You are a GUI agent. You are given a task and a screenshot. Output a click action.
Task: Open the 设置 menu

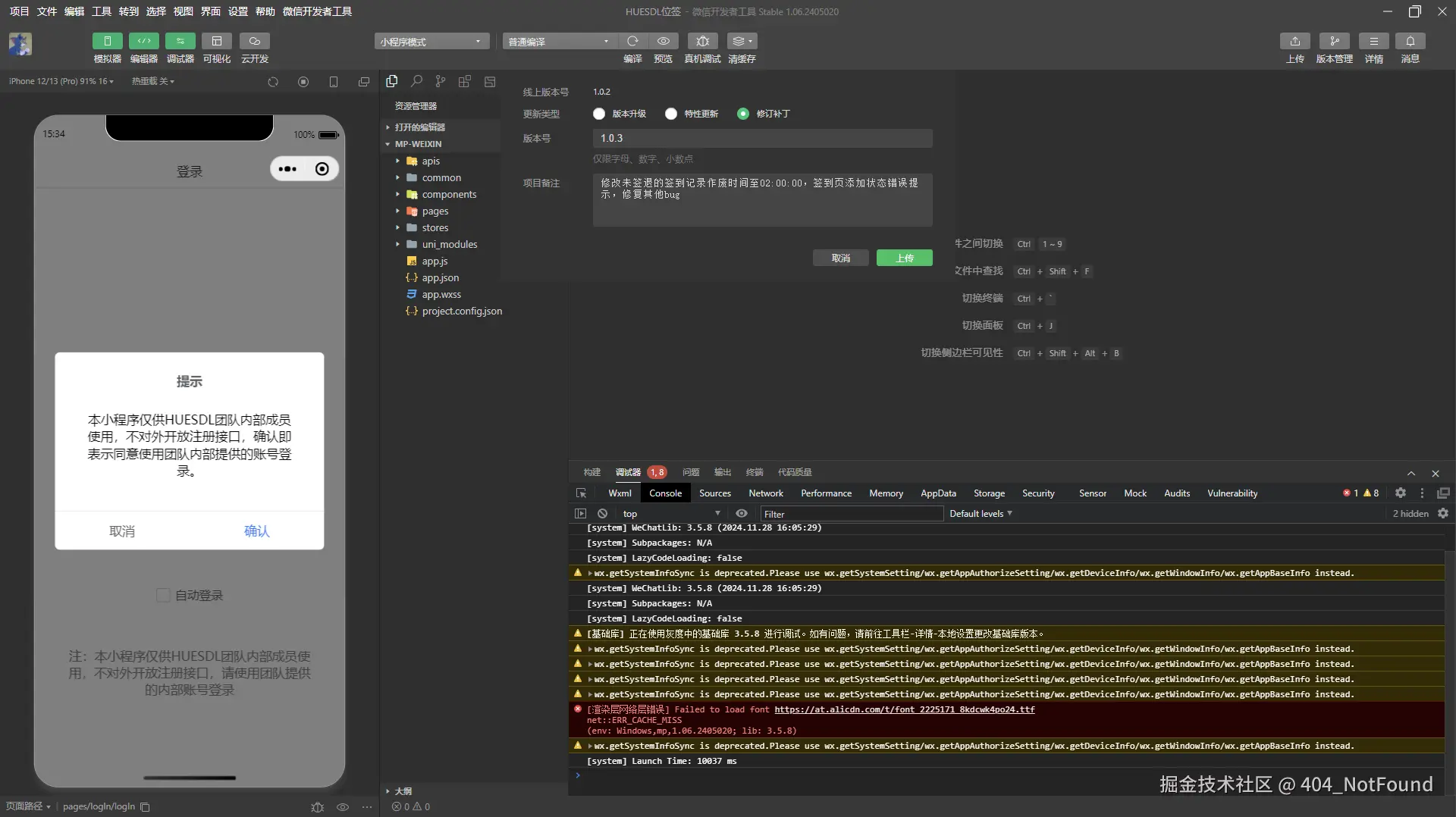(x=238, y=11)
